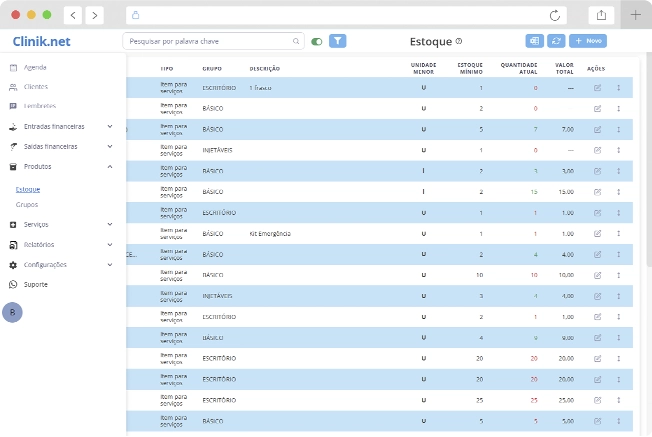Click the filter funnel icon

point(338,41)
